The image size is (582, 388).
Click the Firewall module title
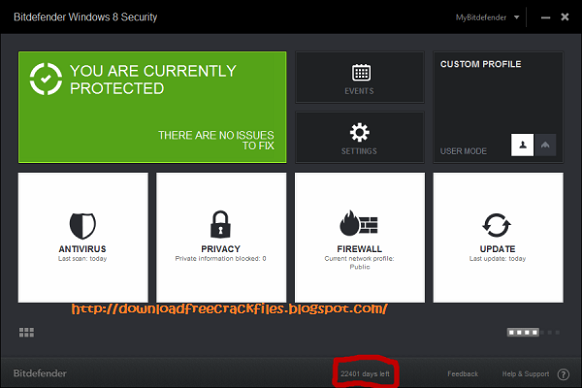359,249
